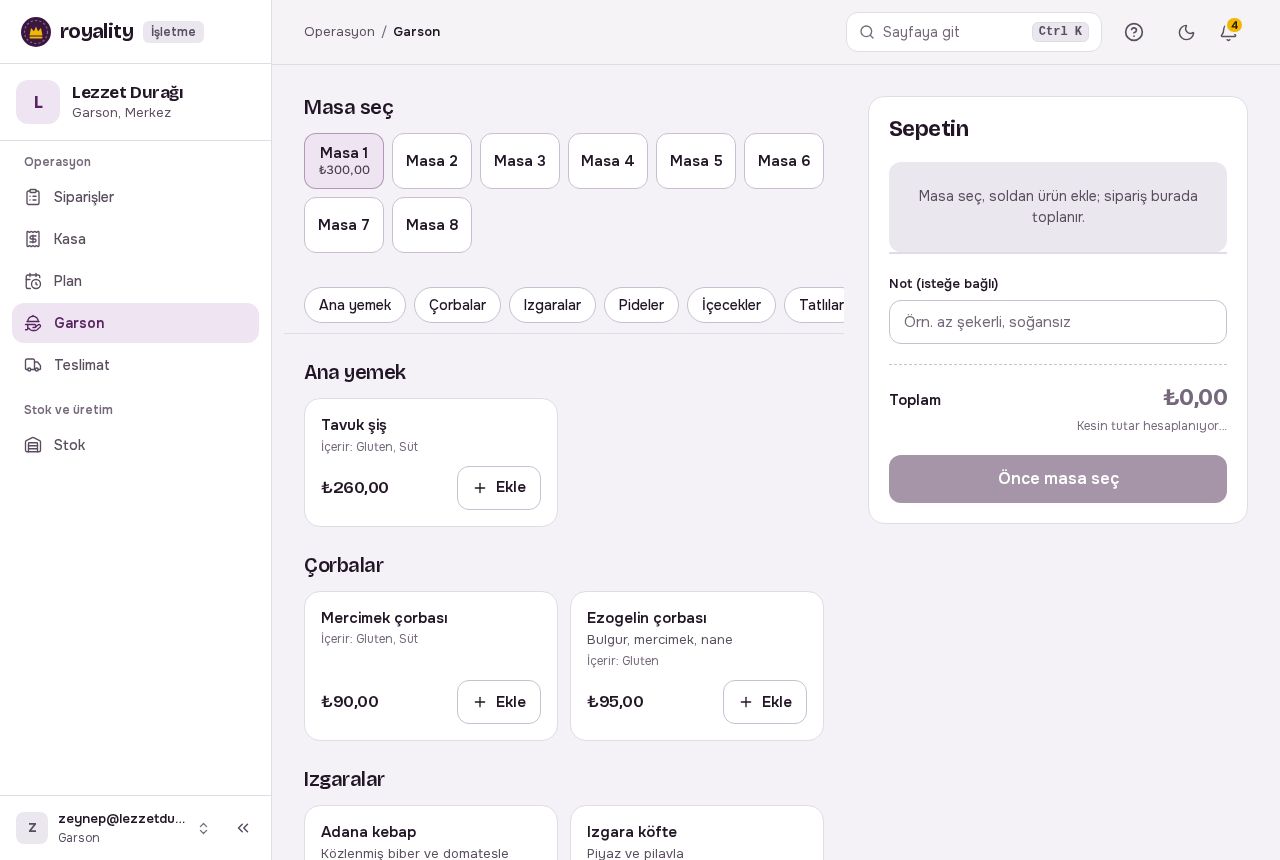Open Siparişler in the sidebar
Image resolution: width=1280 pixels, height=860 pixels.
tap(135, 197)
